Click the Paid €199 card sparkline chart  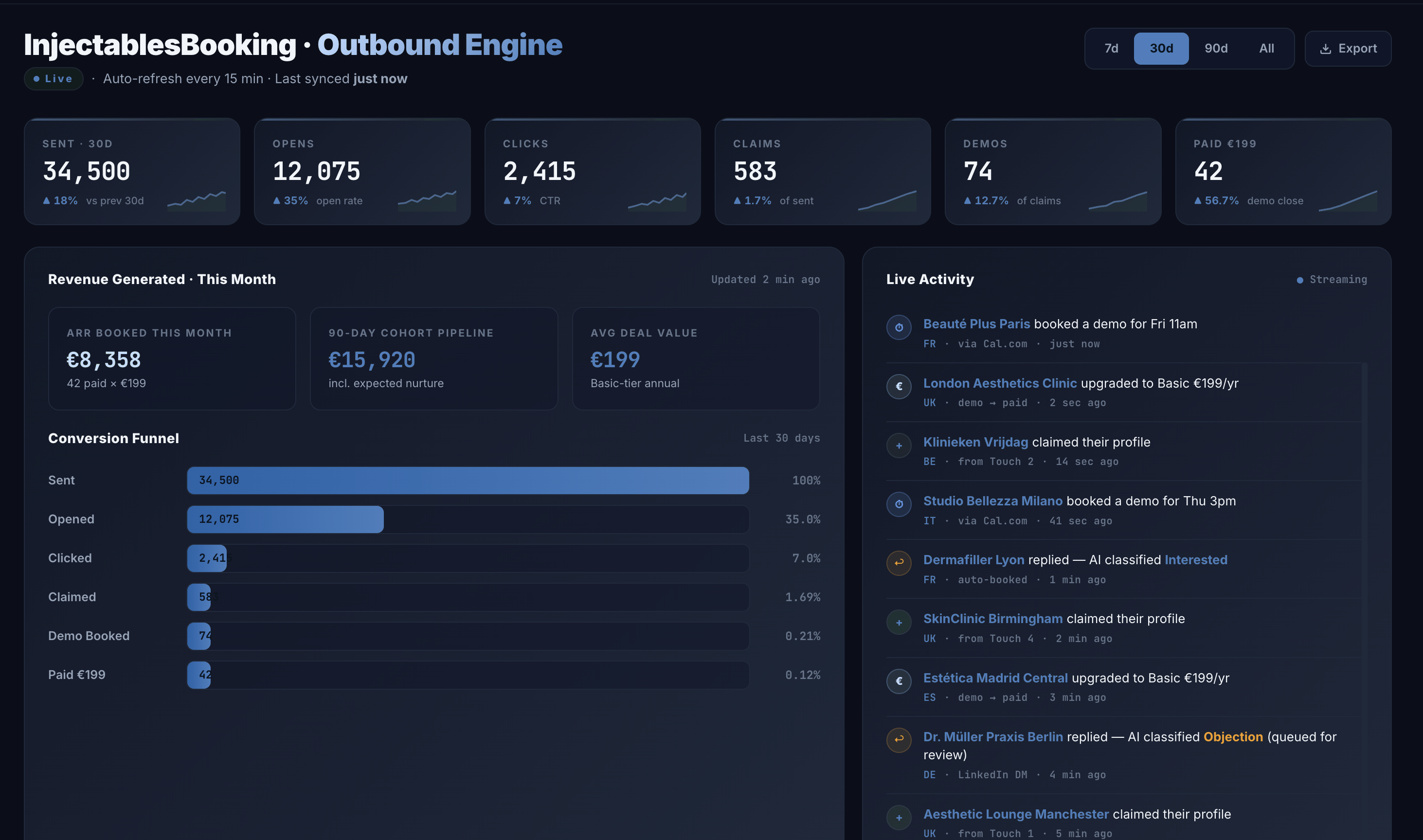[x=1348, y=200]
